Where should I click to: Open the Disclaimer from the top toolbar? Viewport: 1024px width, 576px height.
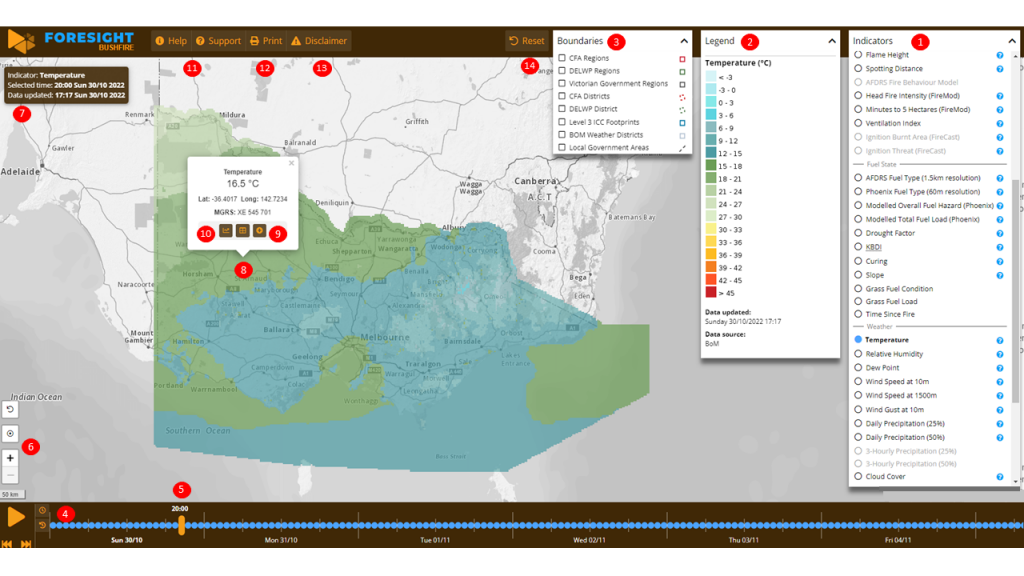[319, 41]
